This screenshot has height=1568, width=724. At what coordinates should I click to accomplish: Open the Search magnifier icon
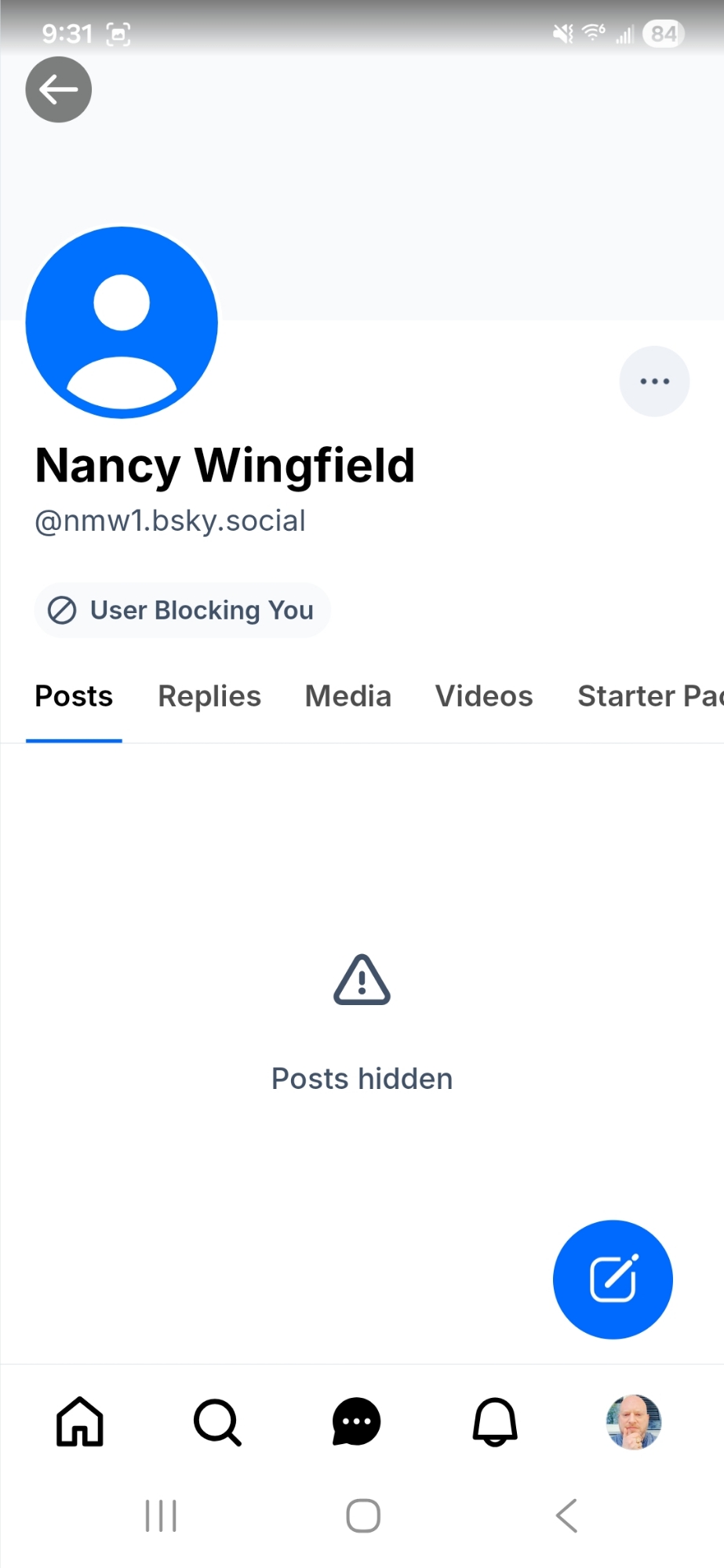click(x=217, y=1421)
